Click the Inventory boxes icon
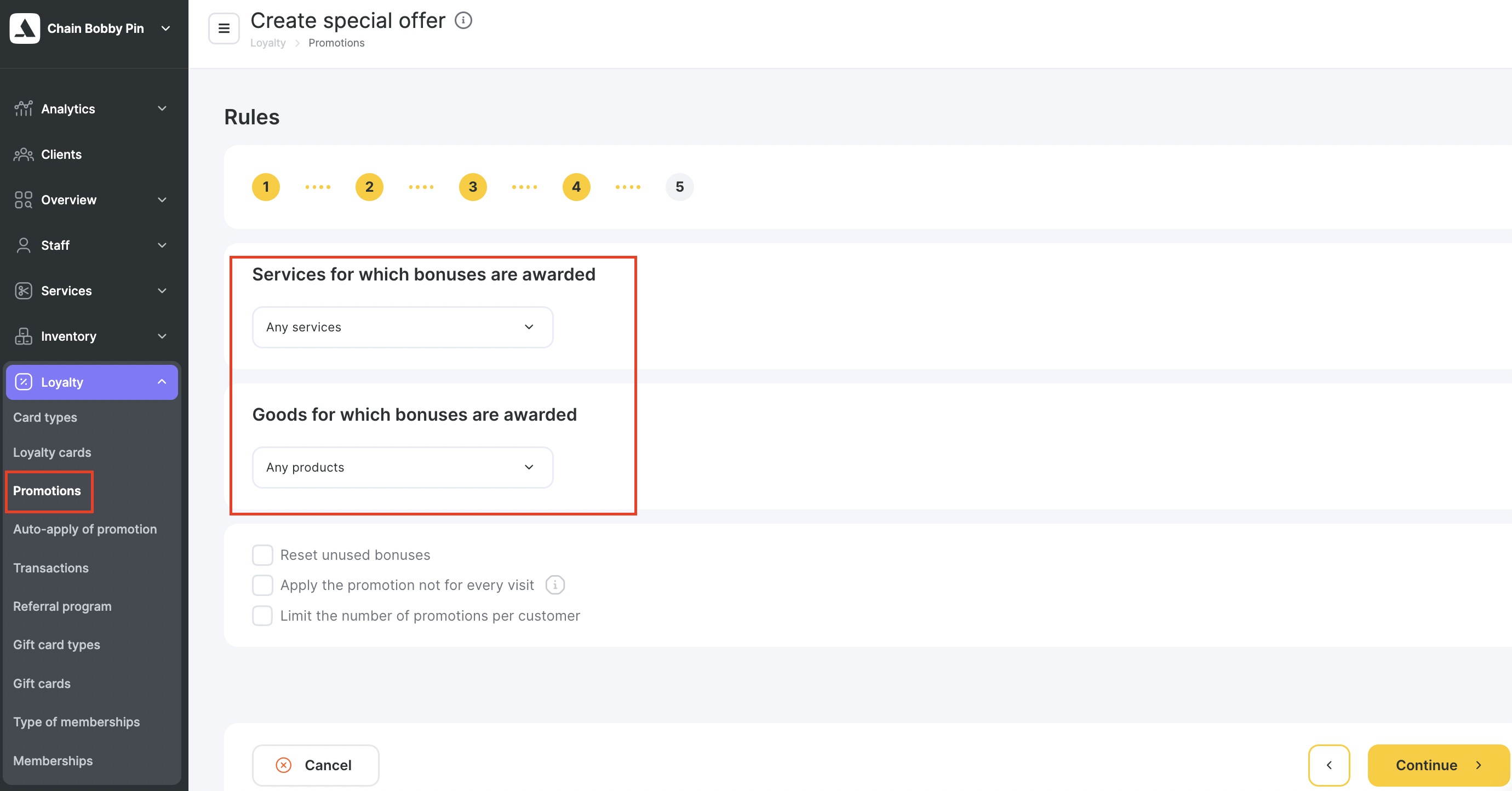Image resolution: width=1512 pixels, height=791 pixels. point(24,336)
